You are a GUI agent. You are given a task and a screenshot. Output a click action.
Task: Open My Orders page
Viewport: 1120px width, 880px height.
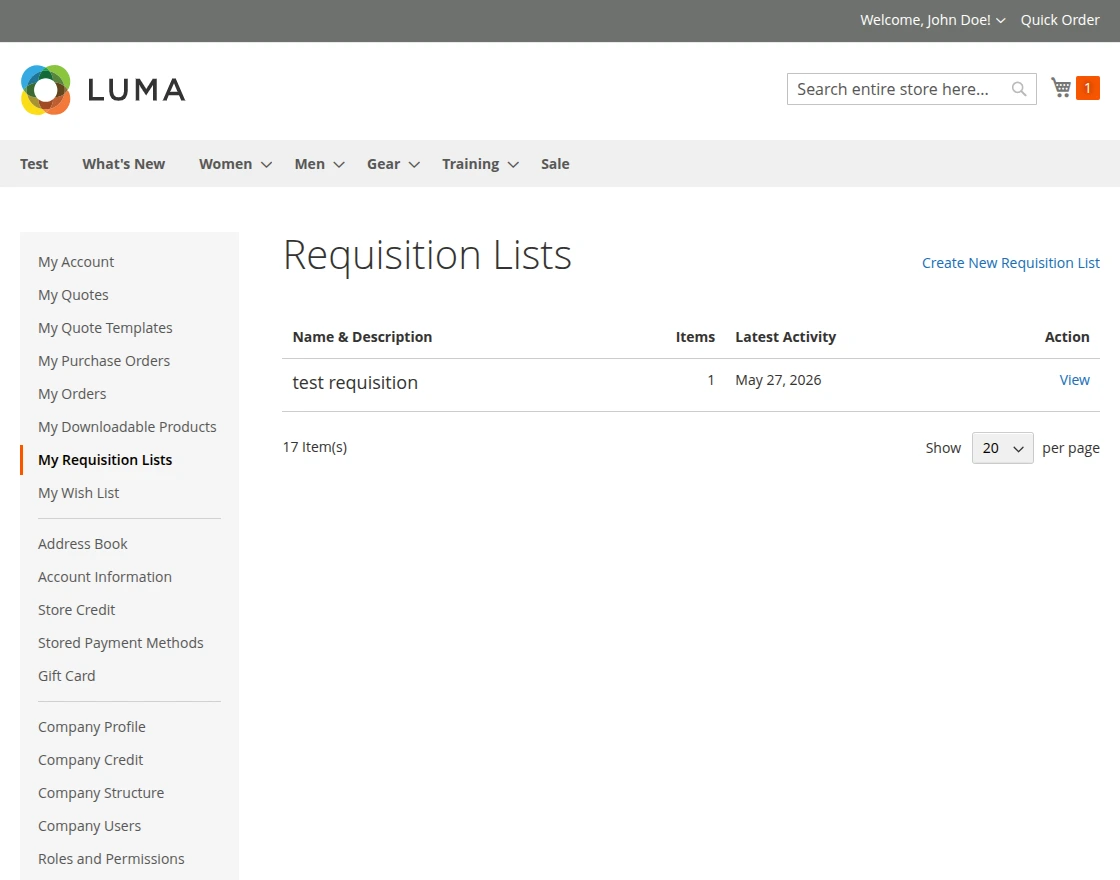[x=71, y=394]
